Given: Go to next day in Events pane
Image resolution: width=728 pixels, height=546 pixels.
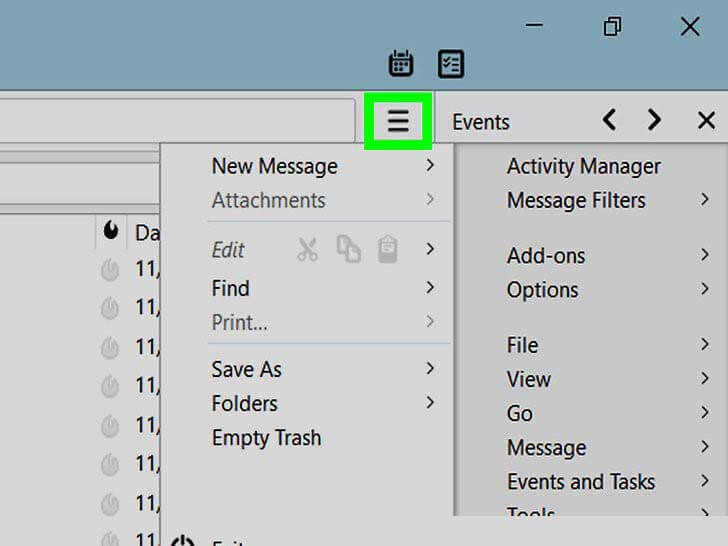Looking at the screenshot, I should tap(654, 120).
